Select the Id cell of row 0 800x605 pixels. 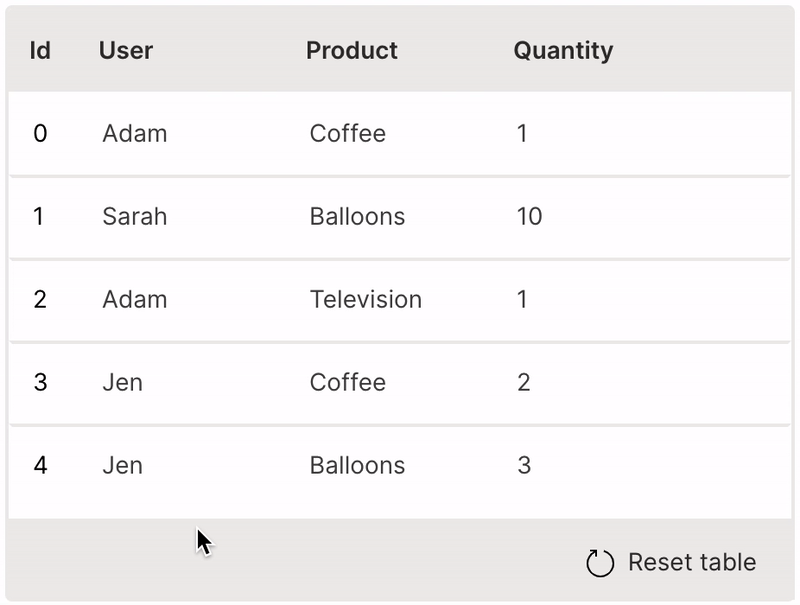coord(40,133)
